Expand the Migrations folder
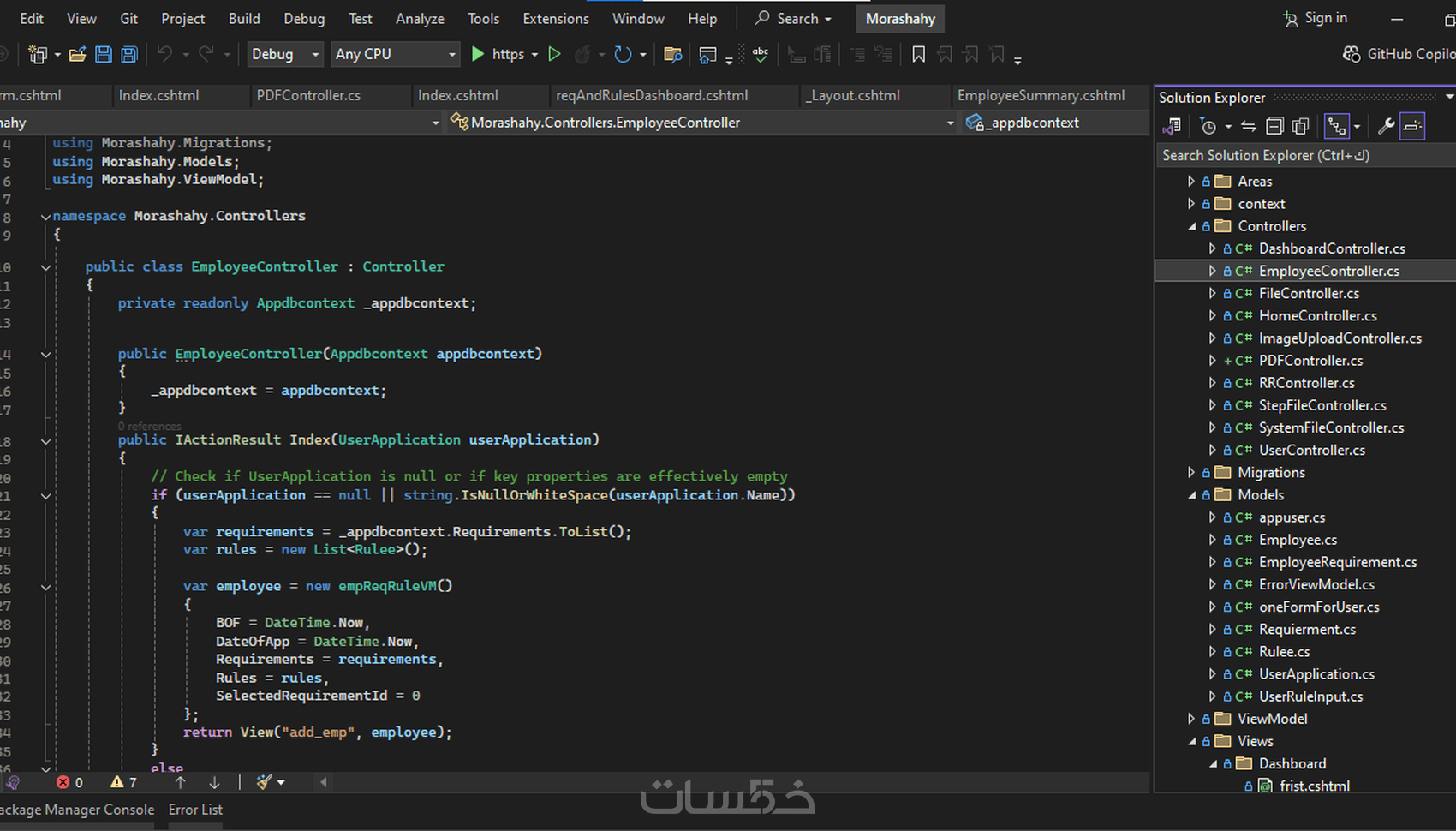 (x=1190, y=472)
